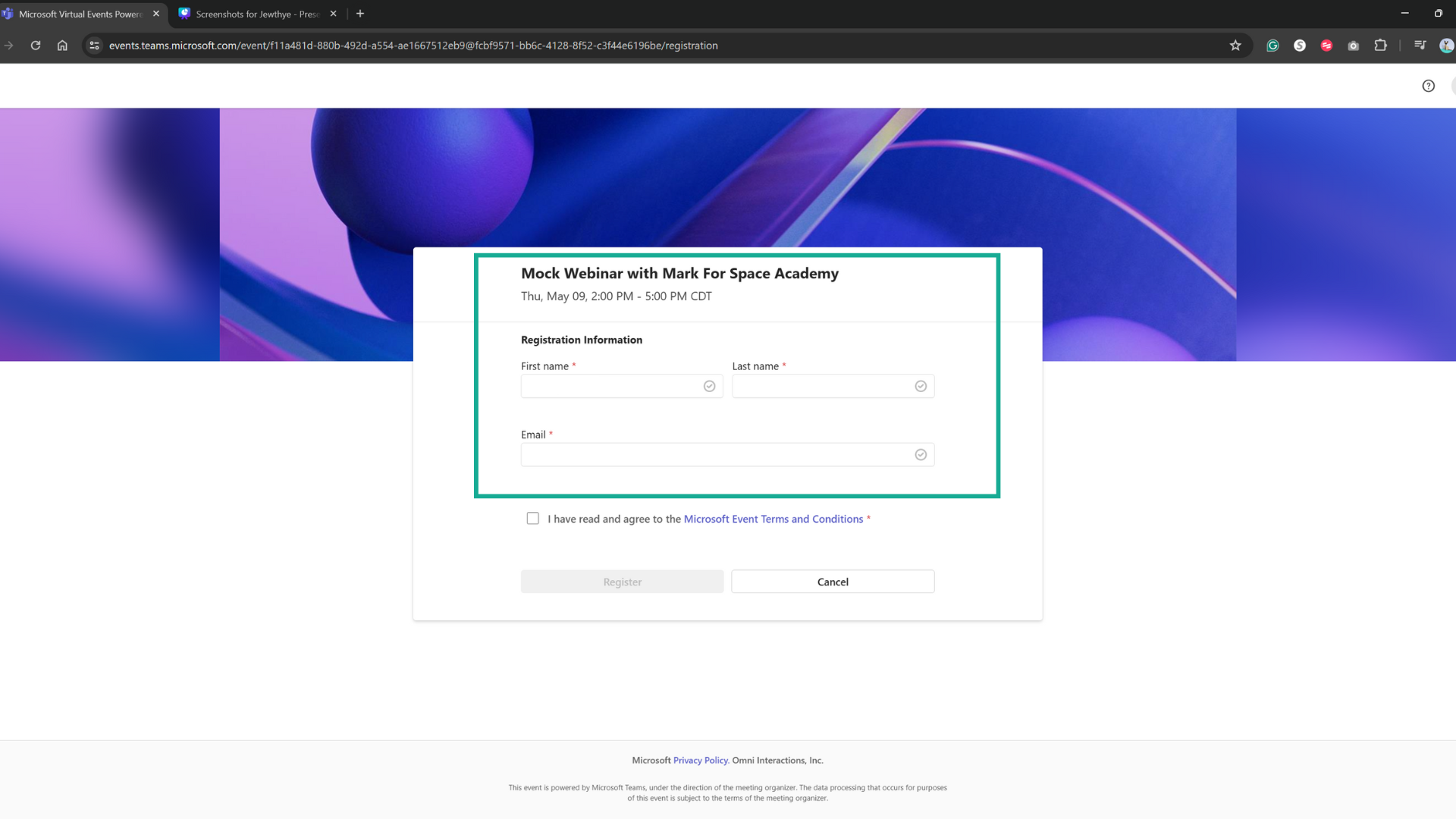Click the help question mark icon

click(1428, 86)
